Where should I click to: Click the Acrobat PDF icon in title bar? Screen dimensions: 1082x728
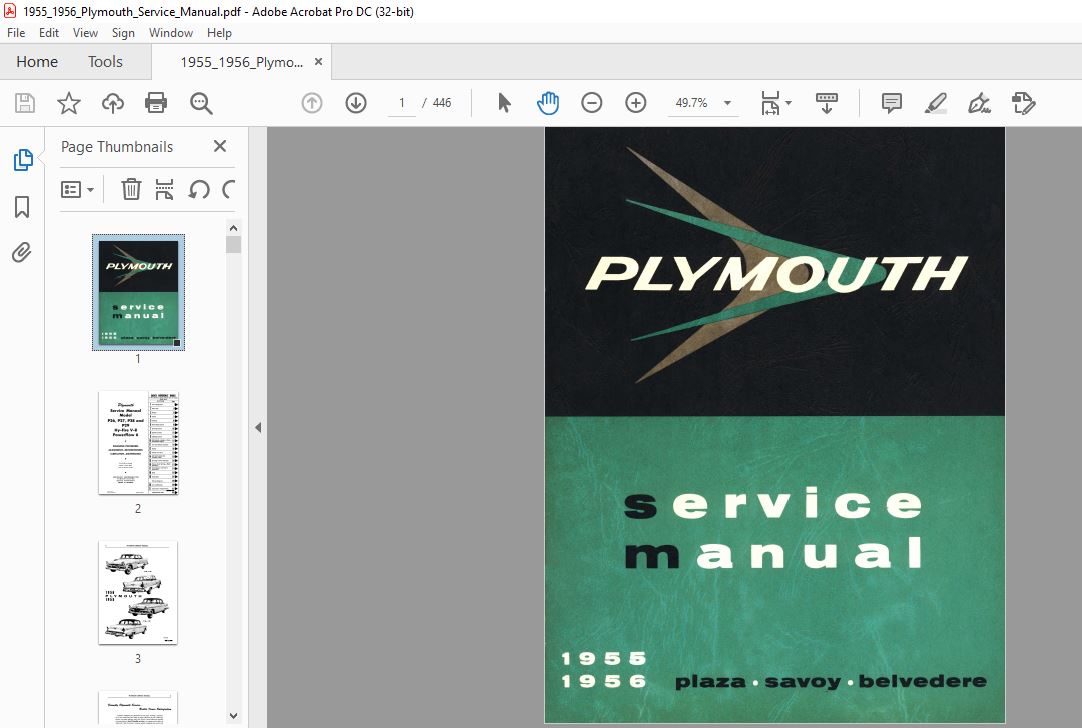pyautogui.click(x=10, y=11)
